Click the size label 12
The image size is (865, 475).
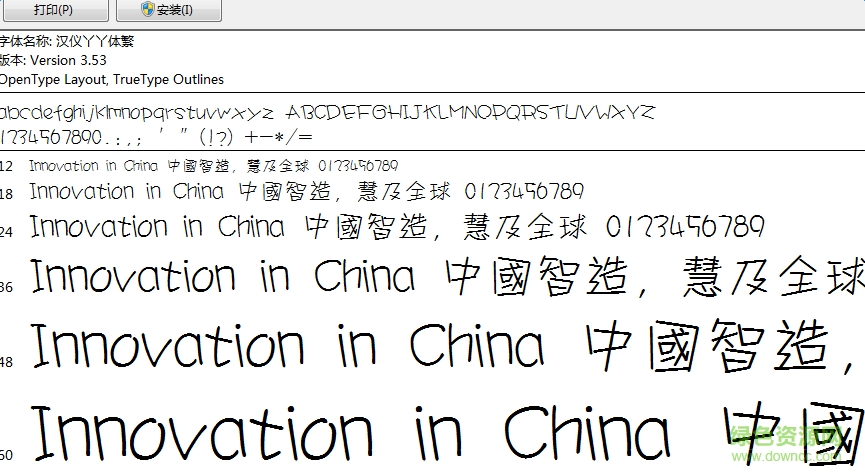tap(6, 166)
